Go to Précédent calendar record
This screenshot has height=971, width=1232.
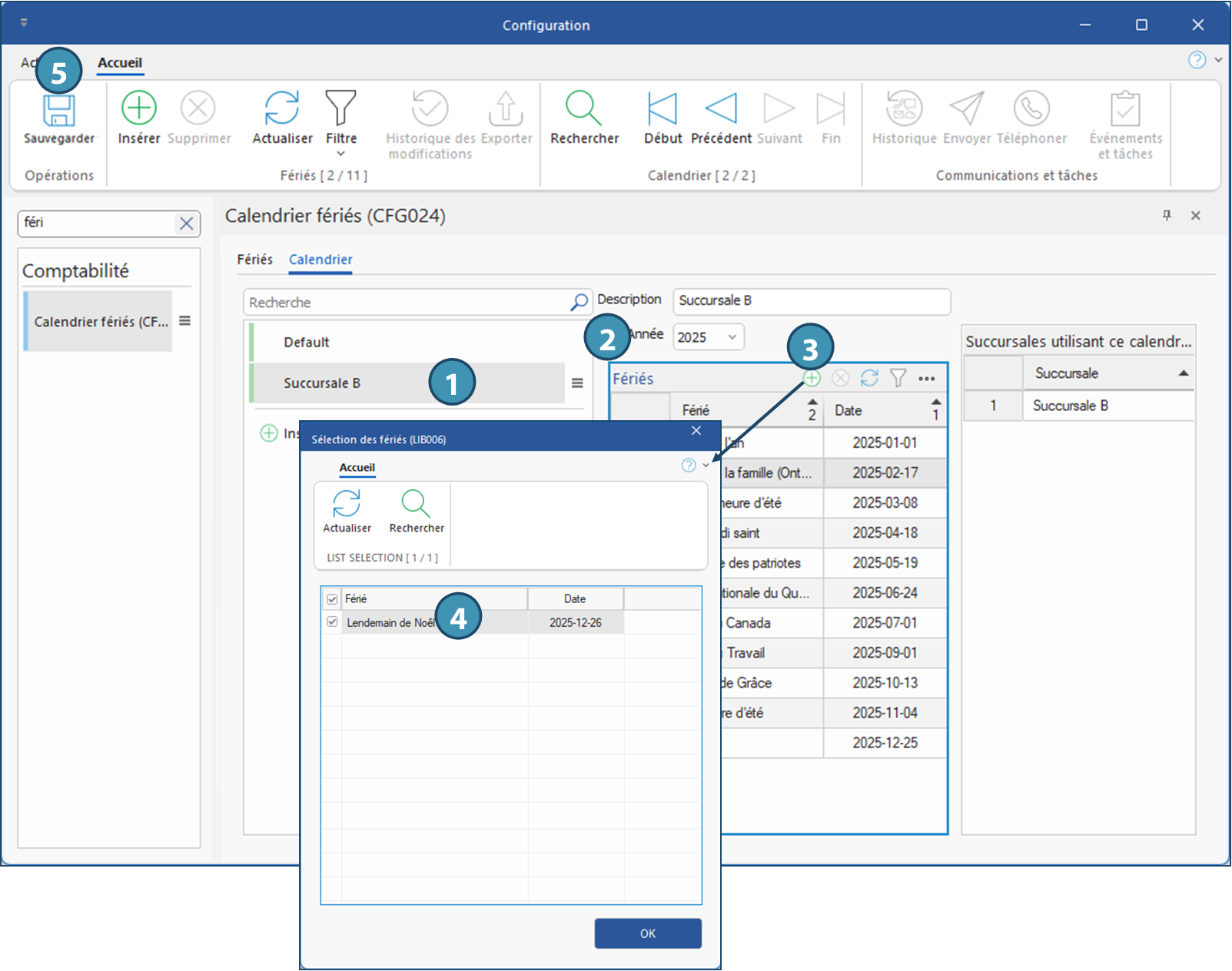(720, 108)
